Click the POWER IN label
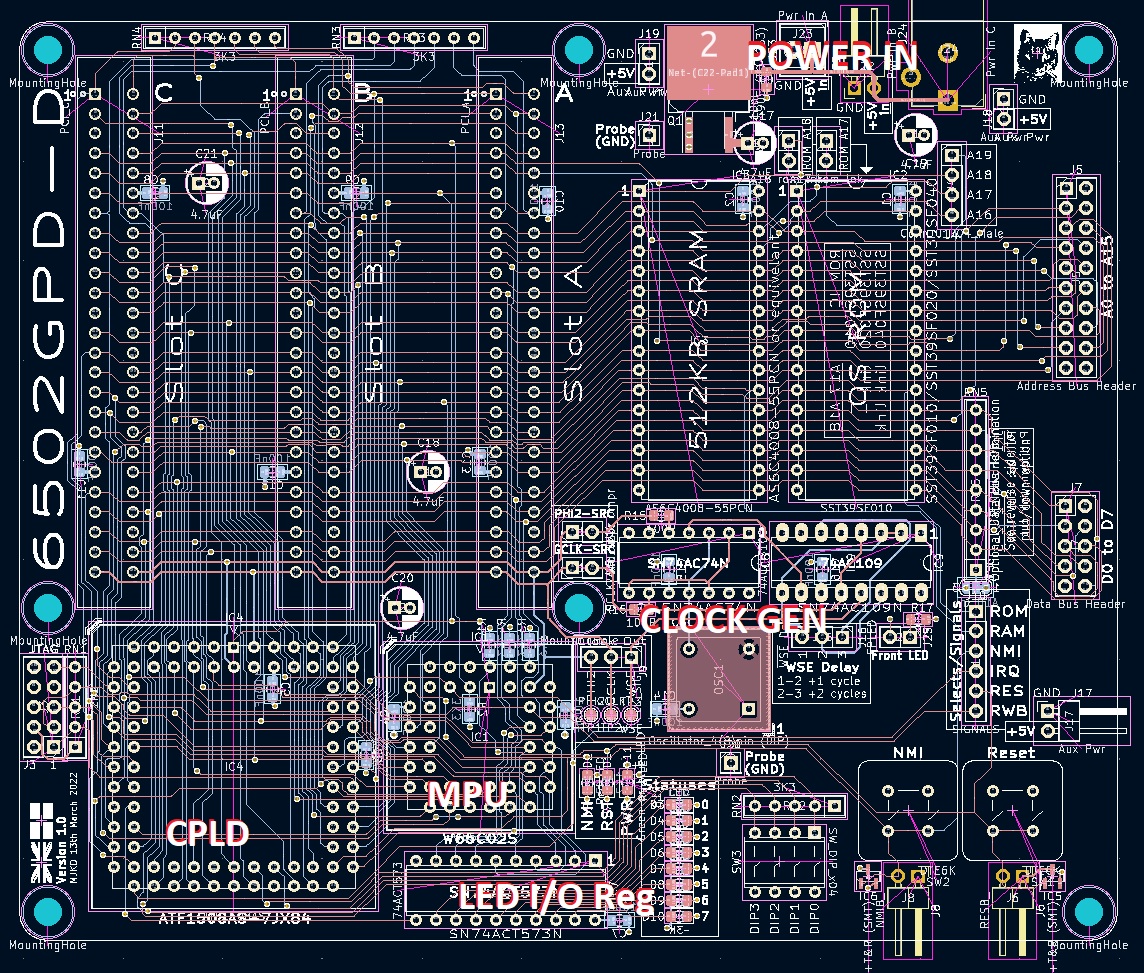The height and width of the screenshot is (973, 1144). [832, 56]
